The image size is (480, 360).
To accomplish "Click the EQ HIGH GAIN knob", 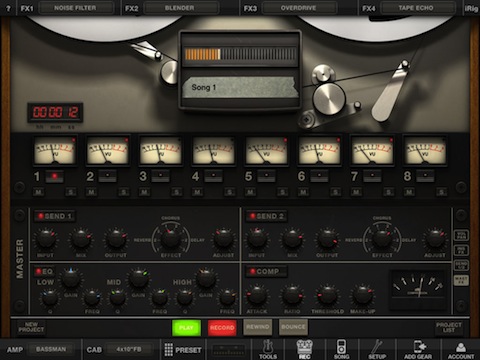I will (206, 279).
